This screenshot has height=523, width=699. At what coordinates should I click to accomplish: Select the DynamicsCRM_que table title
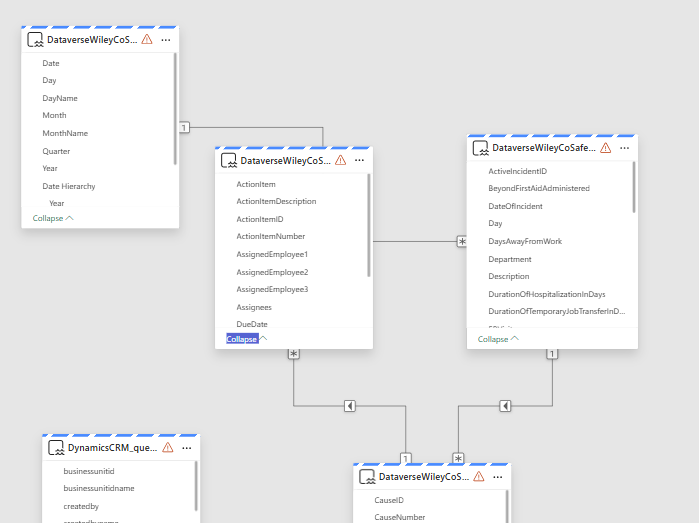point(112,448)
